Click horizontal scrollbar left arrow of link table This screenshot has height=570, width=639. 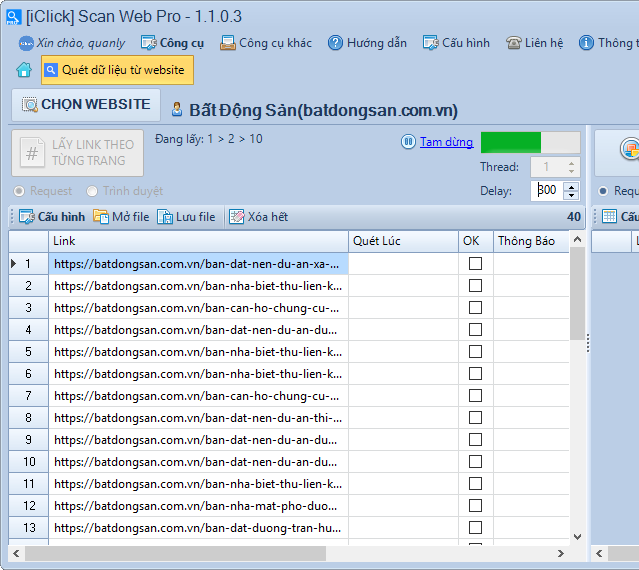coord(16,553)
